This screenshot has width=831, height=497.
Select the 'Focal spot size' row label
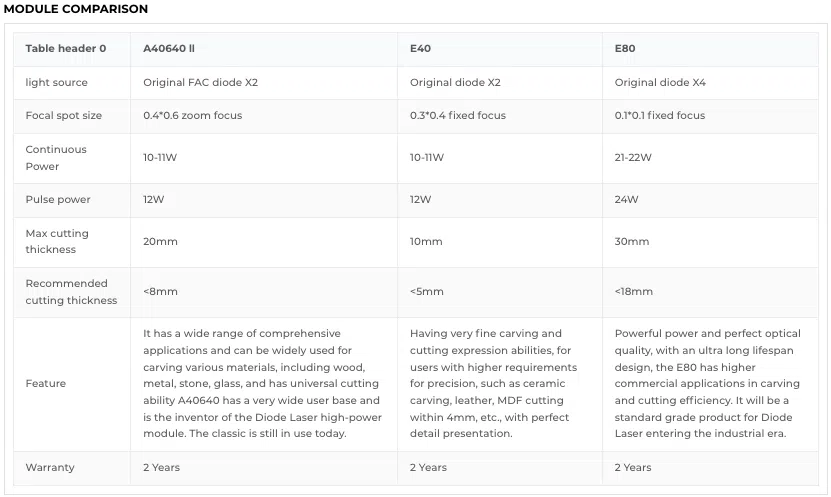click(64, 116)
